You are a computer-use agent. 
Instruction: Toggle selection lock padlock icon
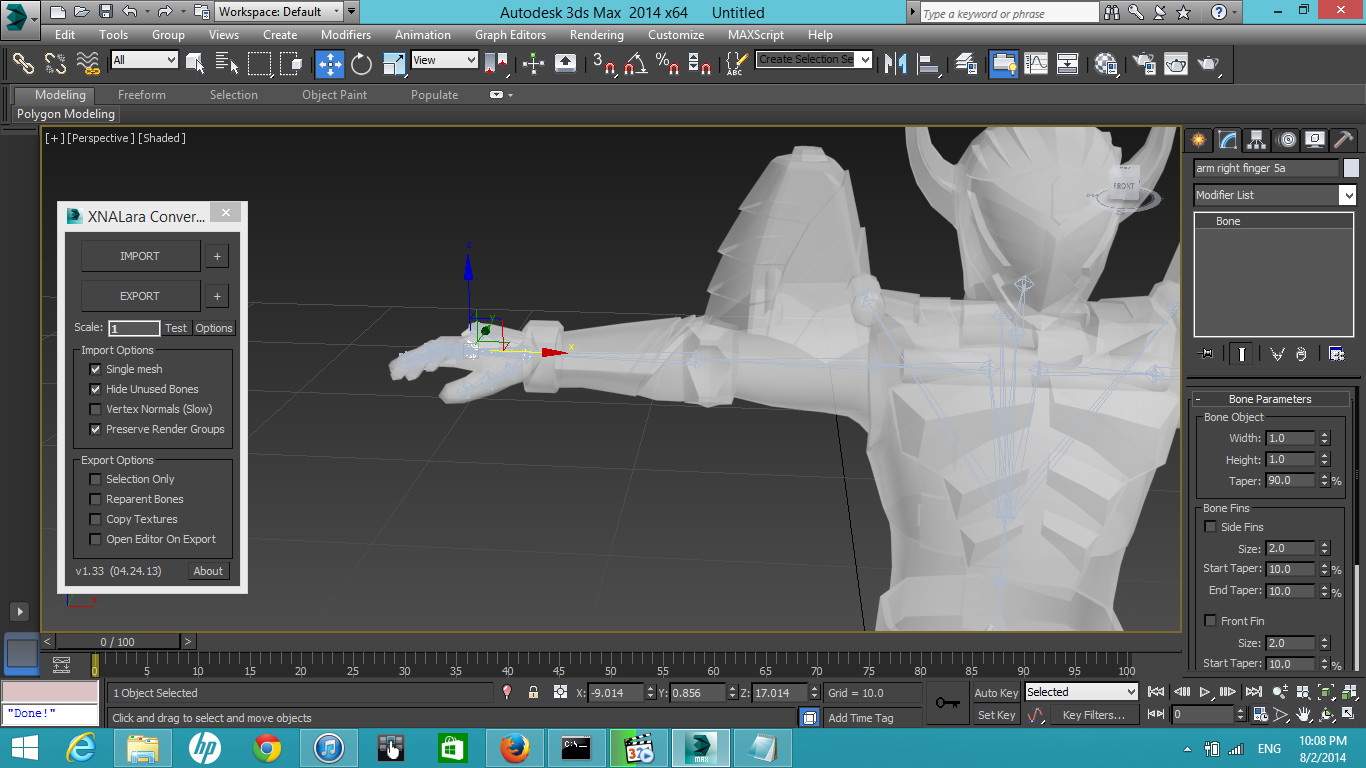pyautogui.click(x=533, y=692)
